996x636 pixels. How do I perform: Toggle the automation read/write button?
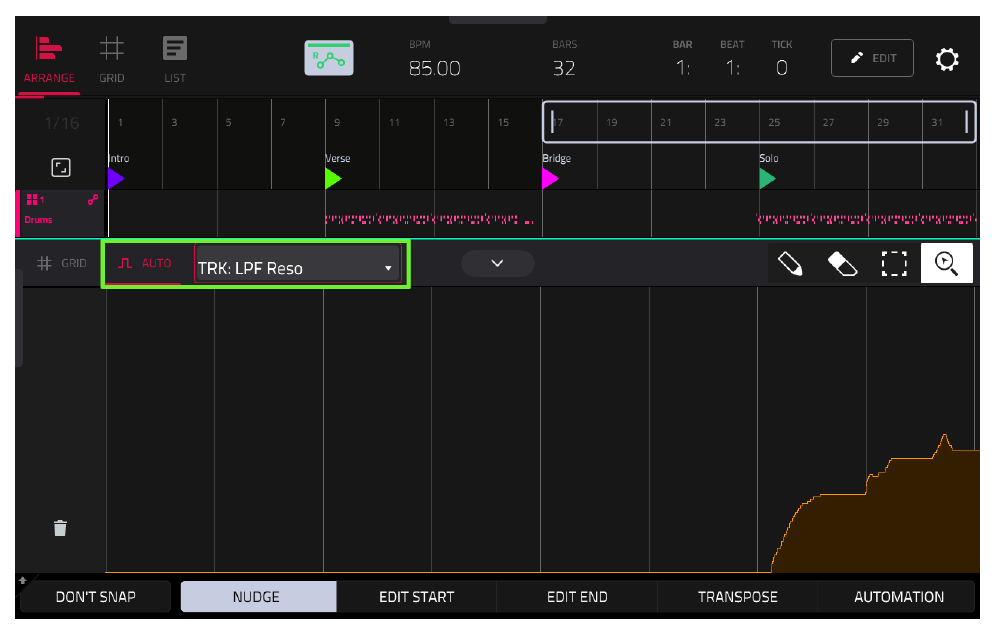coord(328,58)
